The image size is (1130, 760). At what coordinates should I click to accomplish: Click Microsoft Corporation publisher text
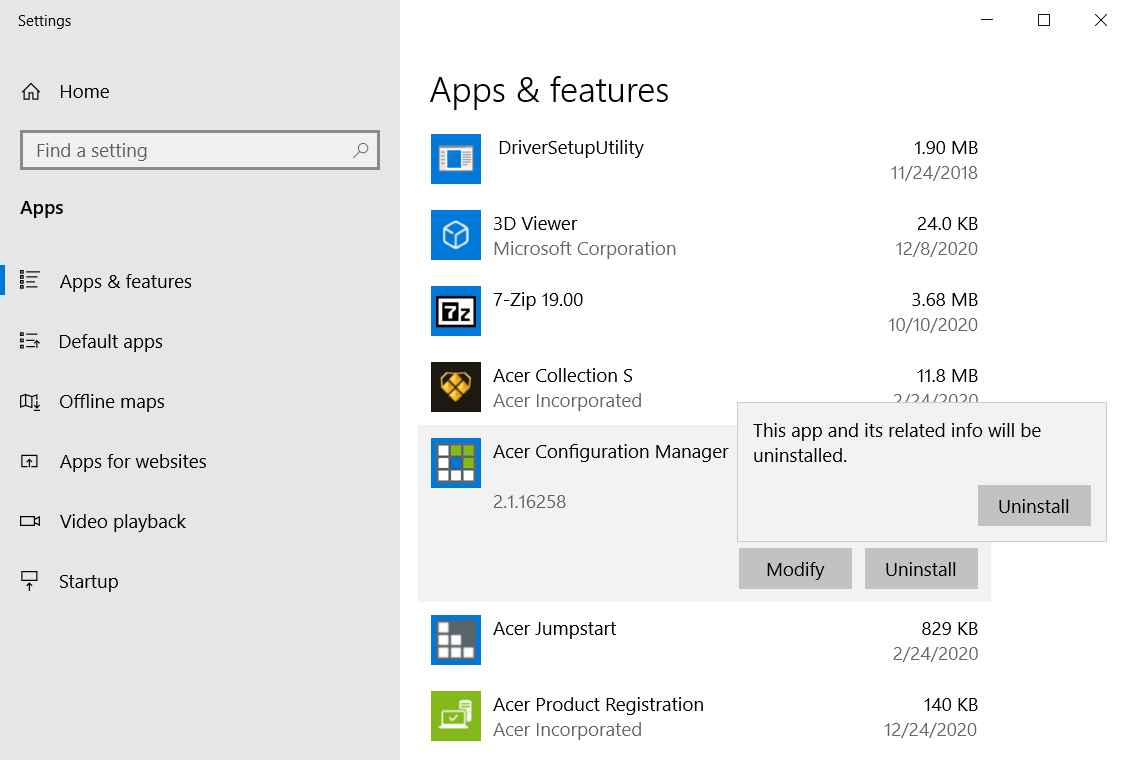click(x=584, y=249)
